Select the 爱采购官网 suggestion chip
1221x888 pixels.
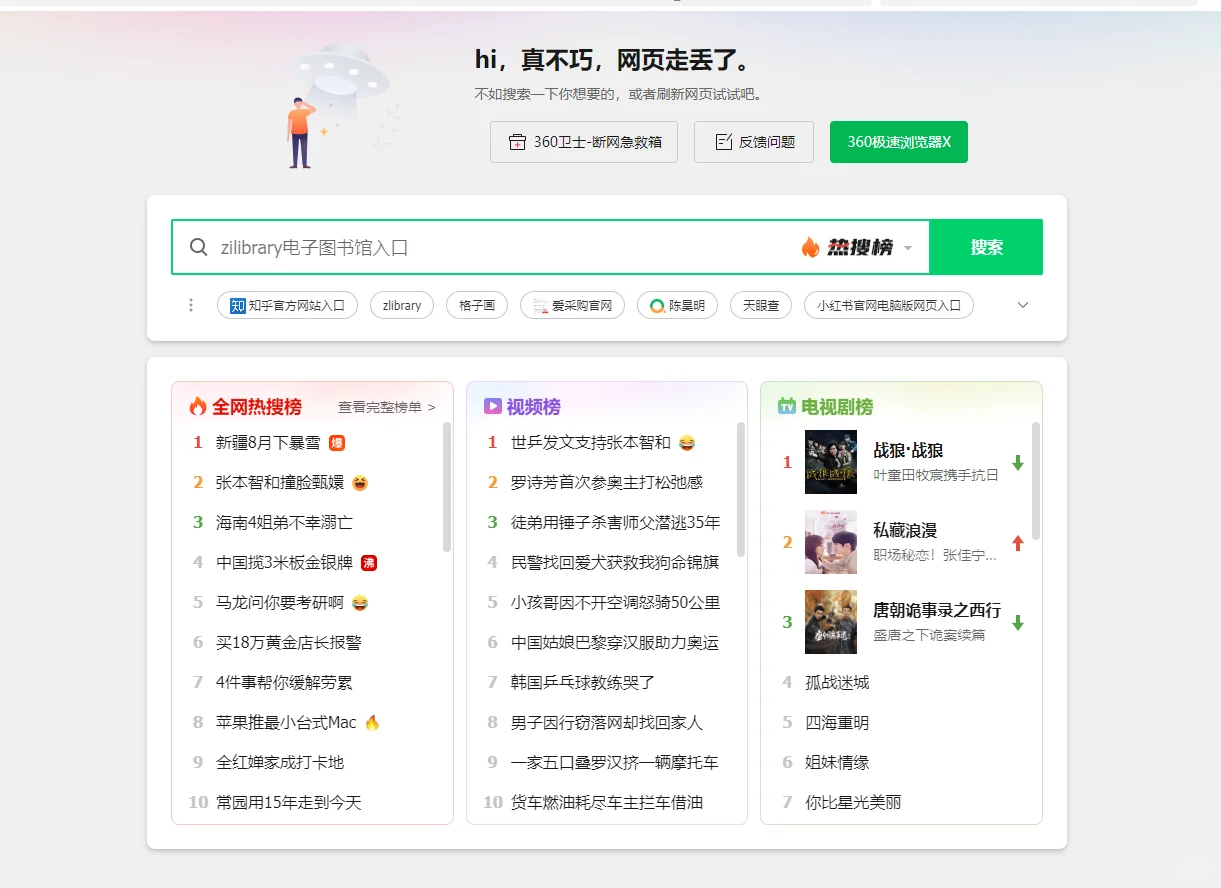pos(572,305)
